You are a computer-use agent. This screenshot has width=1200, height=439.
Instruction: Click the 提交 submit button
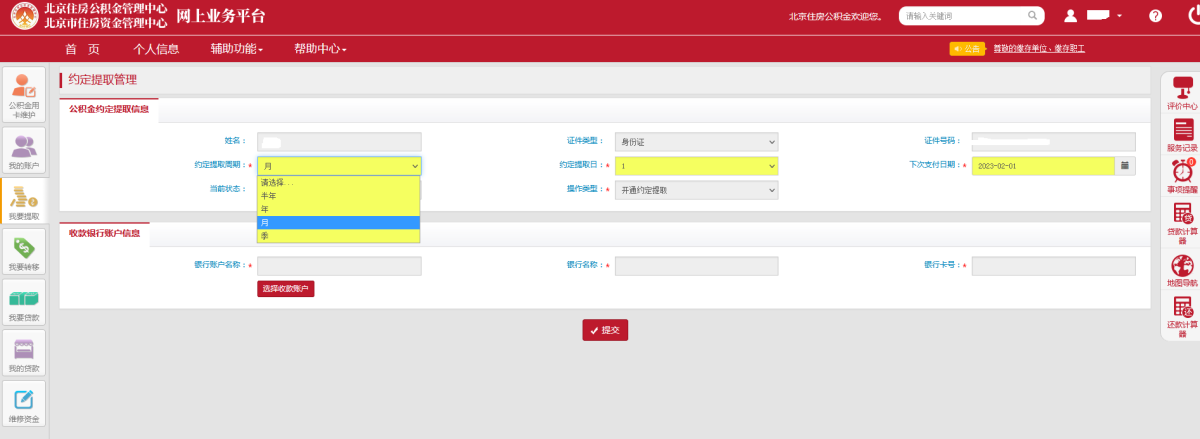(x=605, y=330)
